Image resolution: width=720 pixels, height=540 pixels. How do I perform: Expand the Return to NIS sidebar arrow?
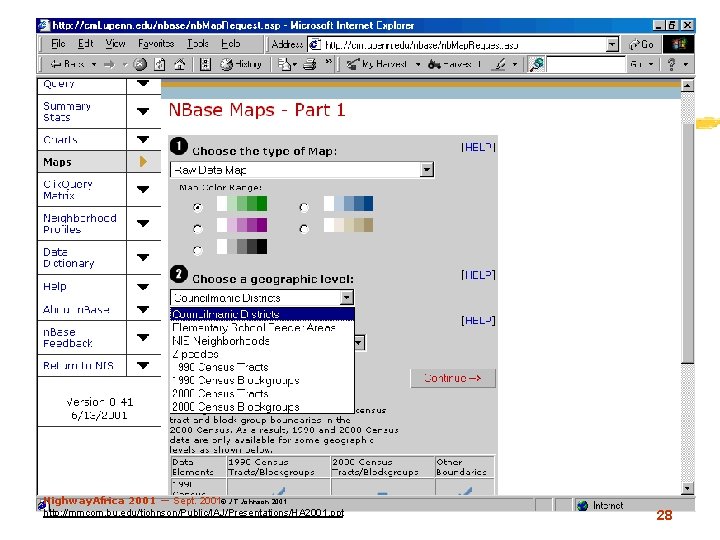point(143,366)
